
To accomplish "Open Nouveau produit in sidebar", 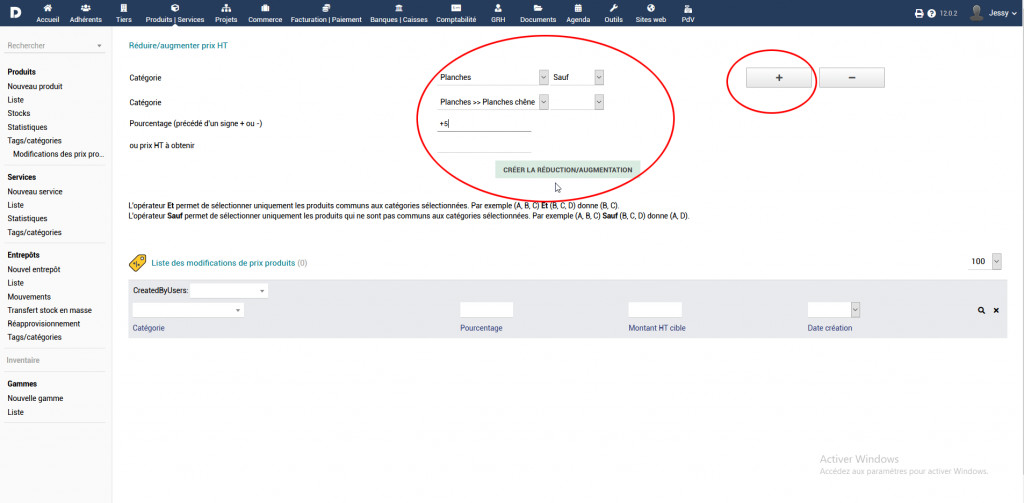I will (x=35, y=86).
